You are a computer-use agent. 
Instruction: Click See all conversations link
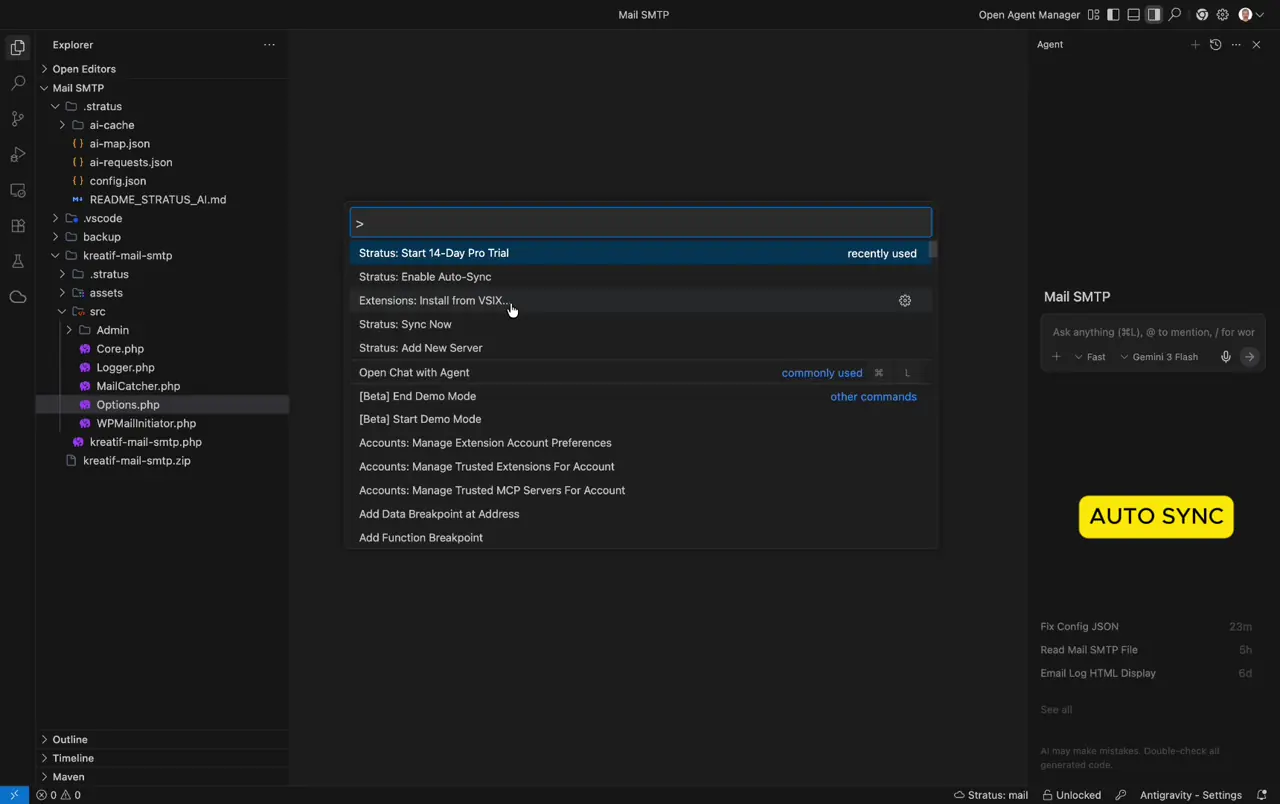1055,710
